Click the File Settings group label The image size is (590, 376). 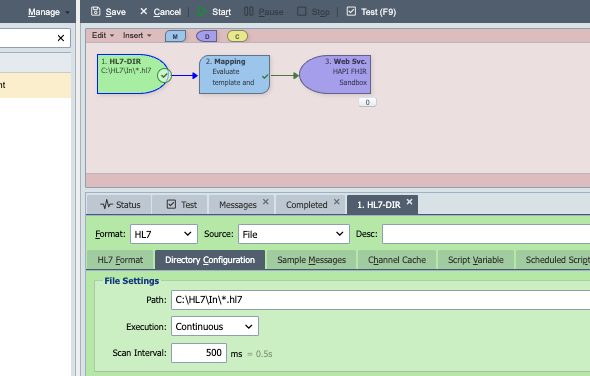point(132,281)
